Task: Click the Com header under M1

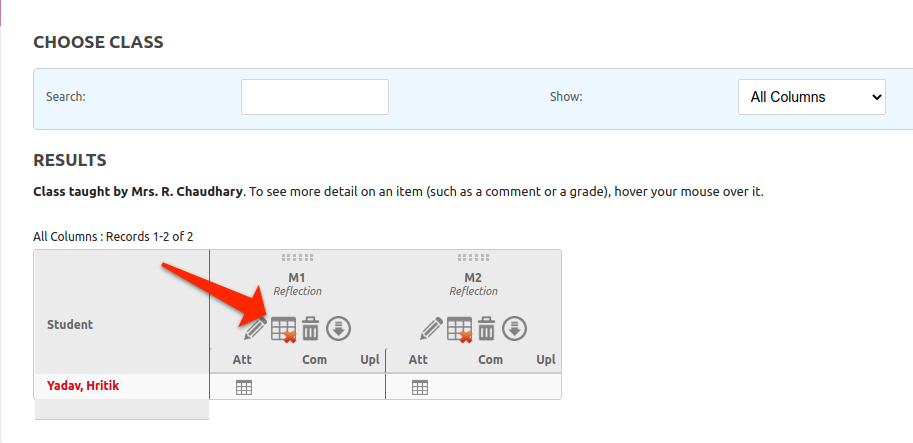Action: [314, 360]
